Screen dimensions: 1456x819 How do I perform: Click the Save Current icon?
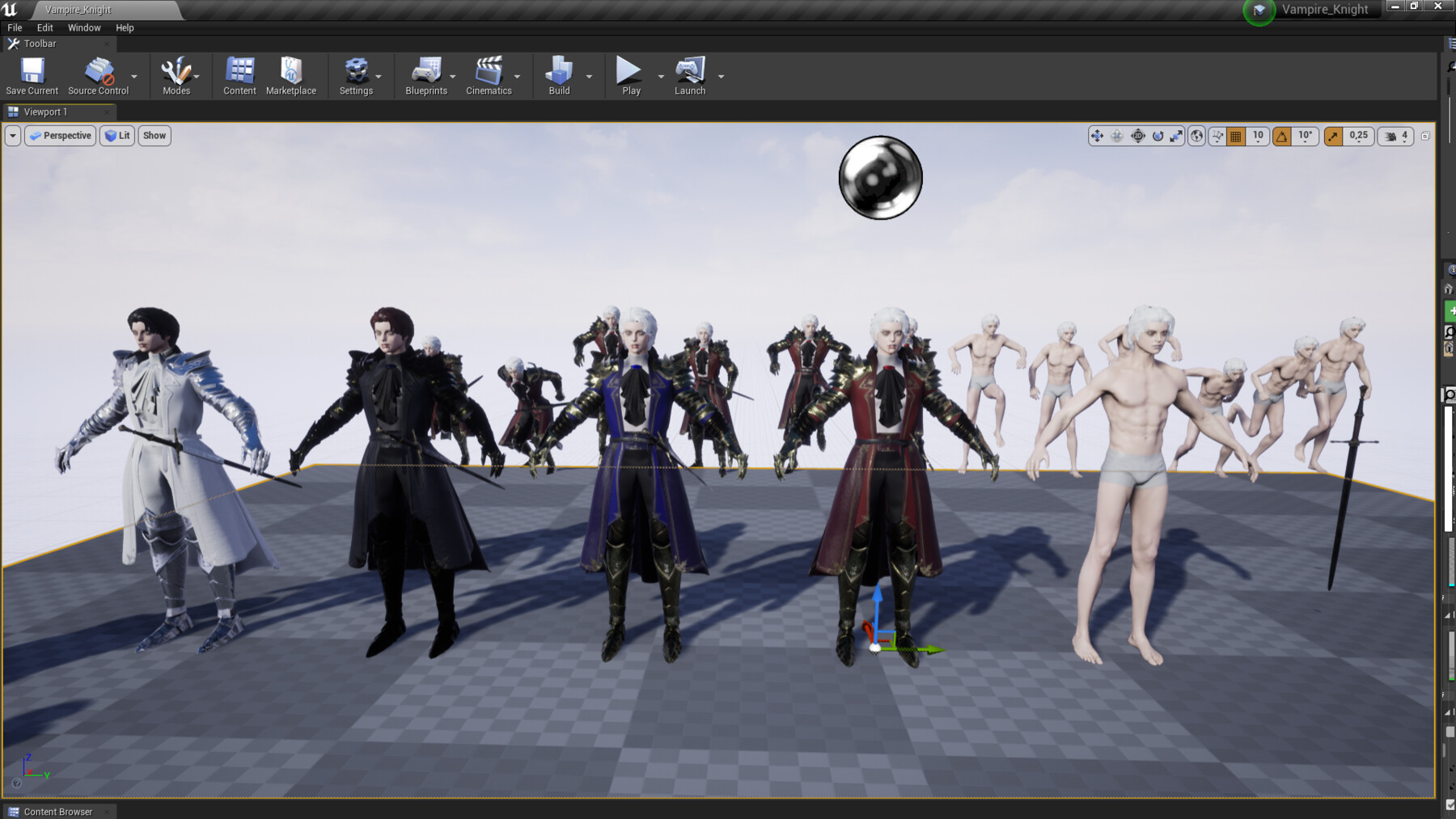coord(32,74)
